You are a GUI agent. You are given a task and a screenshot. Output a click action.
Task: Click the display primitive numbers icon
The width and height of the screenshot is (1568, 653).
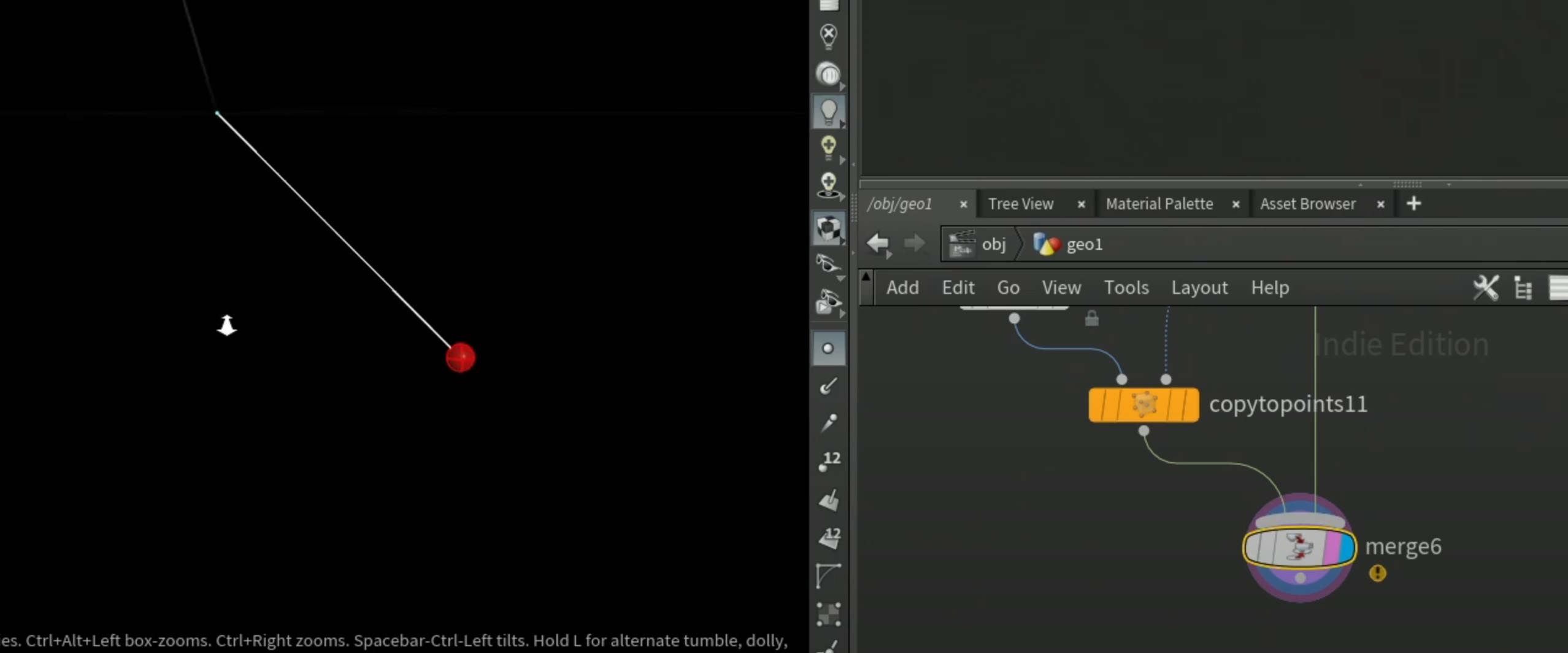point(829,538)
